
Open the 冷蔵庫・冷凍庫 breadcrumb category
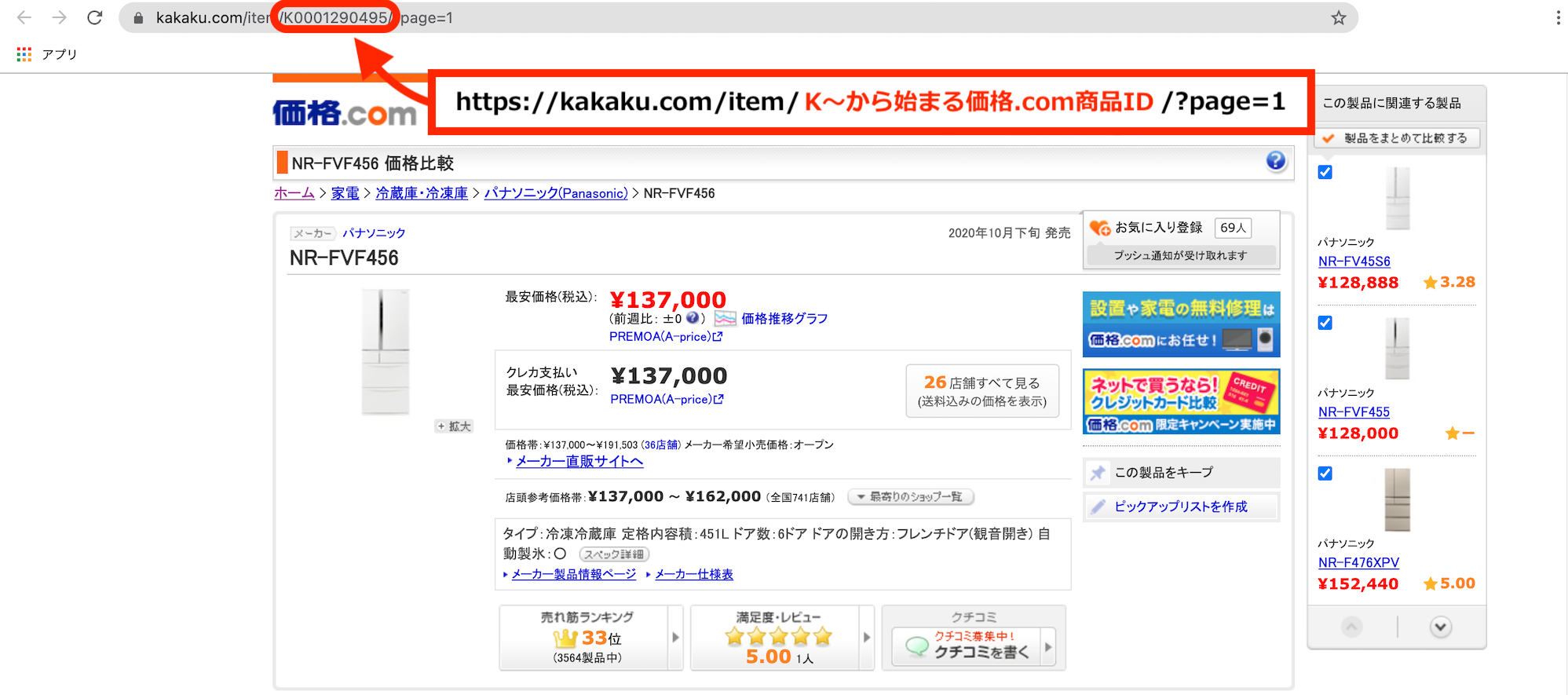(x=422, y=193)
